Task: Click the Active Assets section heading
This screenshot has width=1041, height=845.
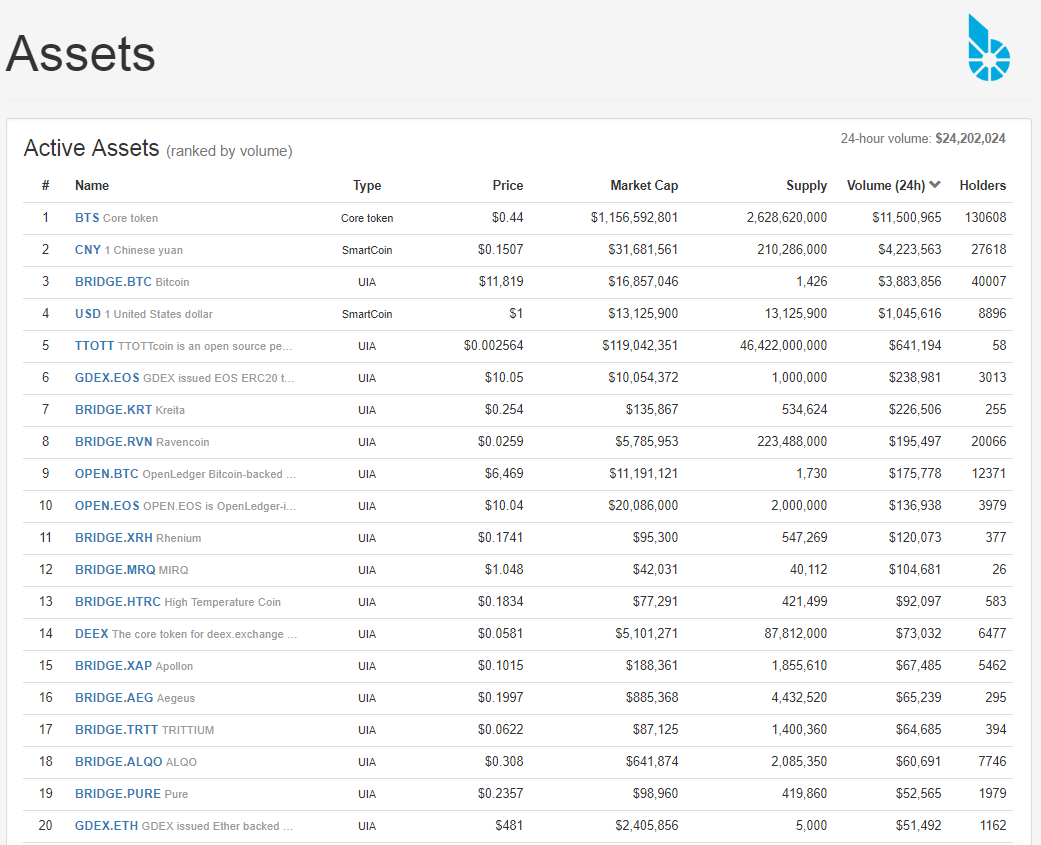Action: point(92,148)
